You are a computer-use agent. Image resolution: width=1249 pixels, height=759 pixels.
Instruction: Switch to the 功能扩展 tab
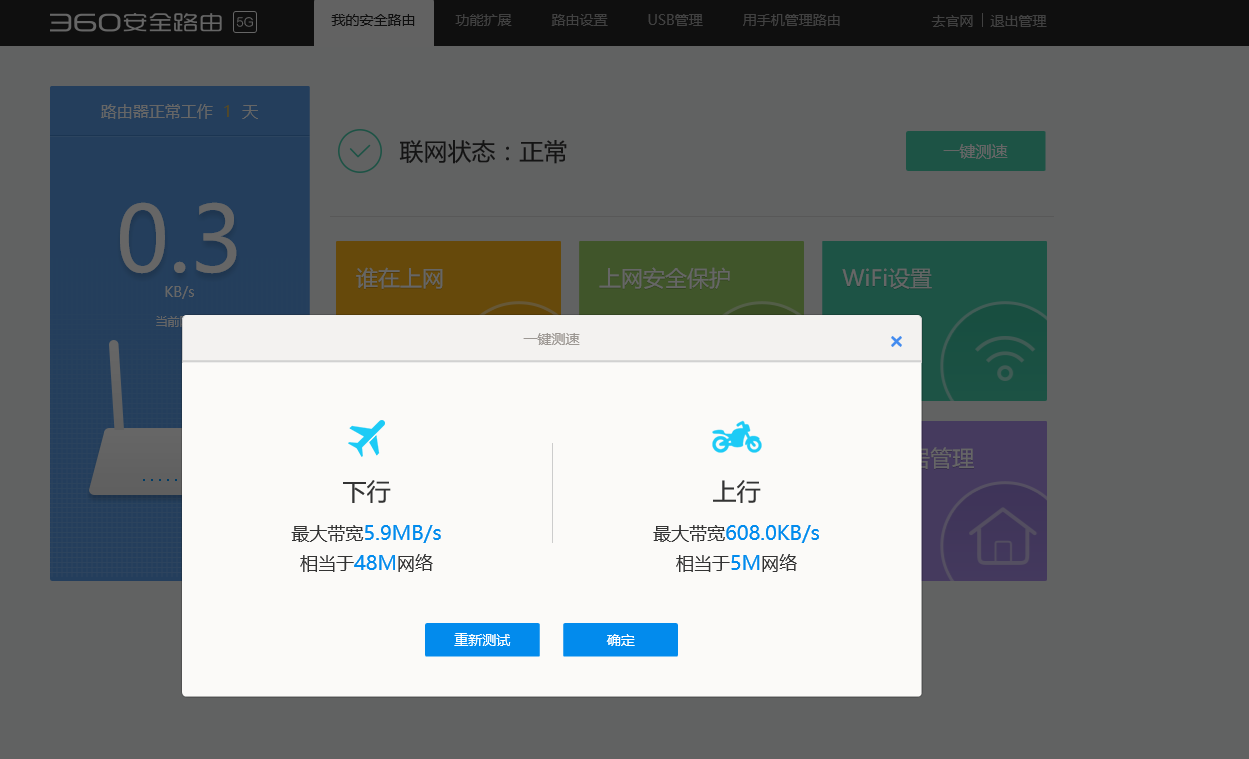[483, 21]
